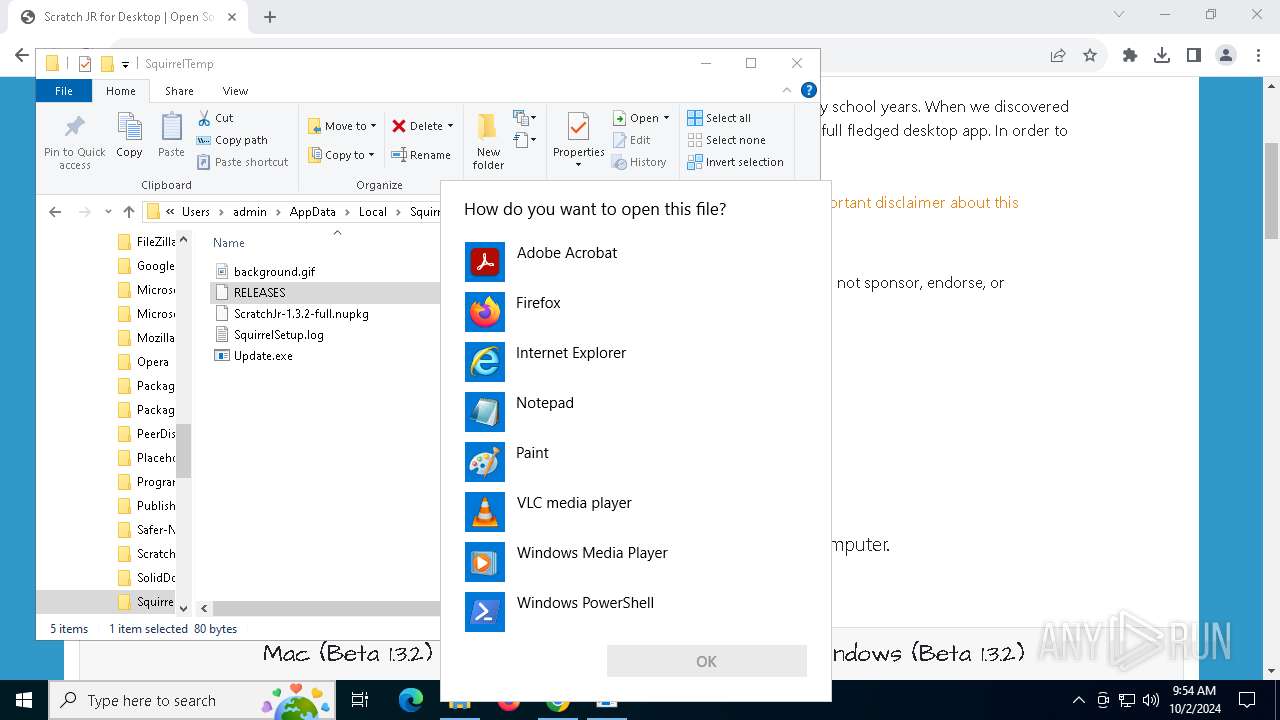The image size is (1280, 720).
Task: Choose Adobe Acrobat to open the file
Action: 636,262
